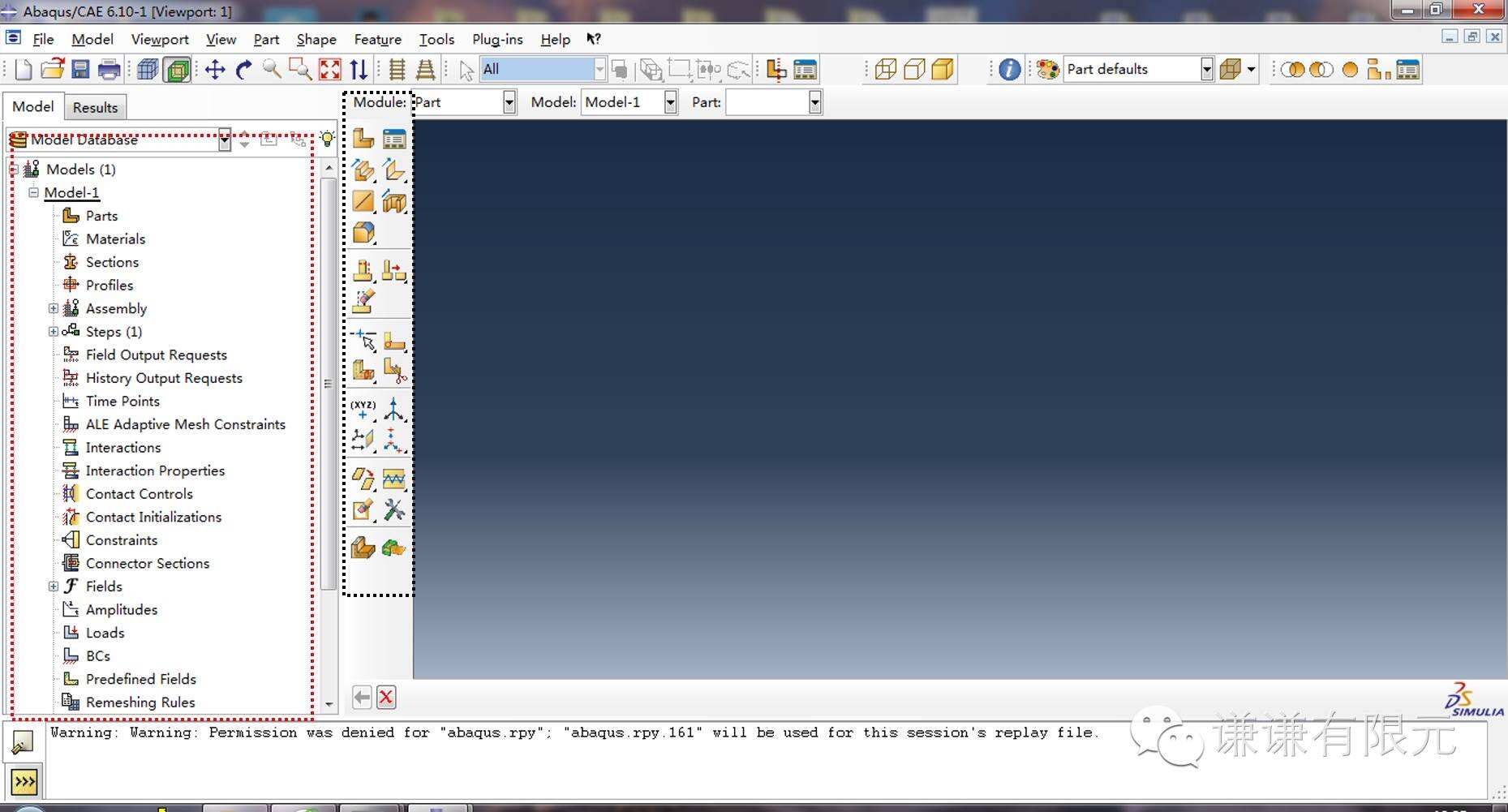Open the Part Manager
1508x812 pixels.
(394, 139)
